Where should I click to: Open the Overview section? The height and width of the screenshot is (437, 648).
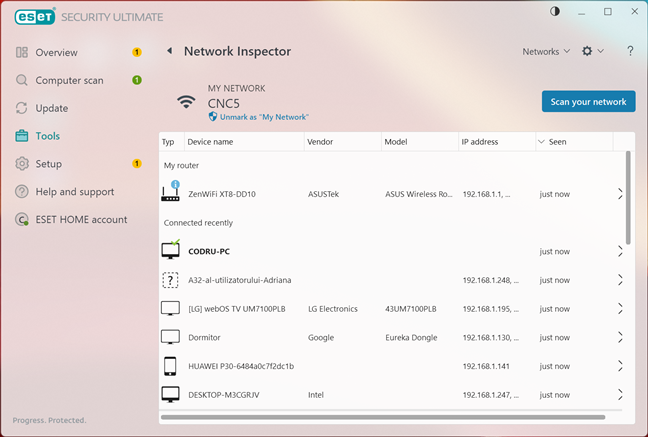[56, 53]
